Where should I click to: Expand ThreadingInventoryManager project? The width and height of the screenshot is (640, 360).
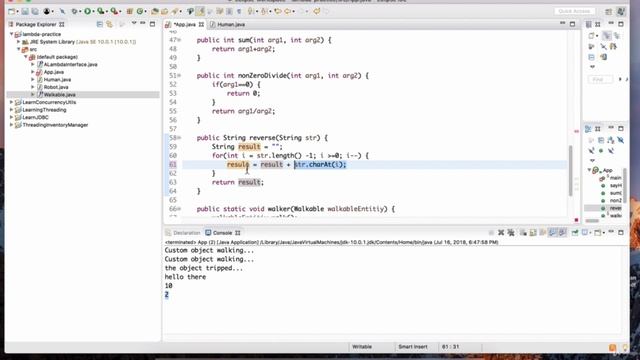[x=11, y=125]
